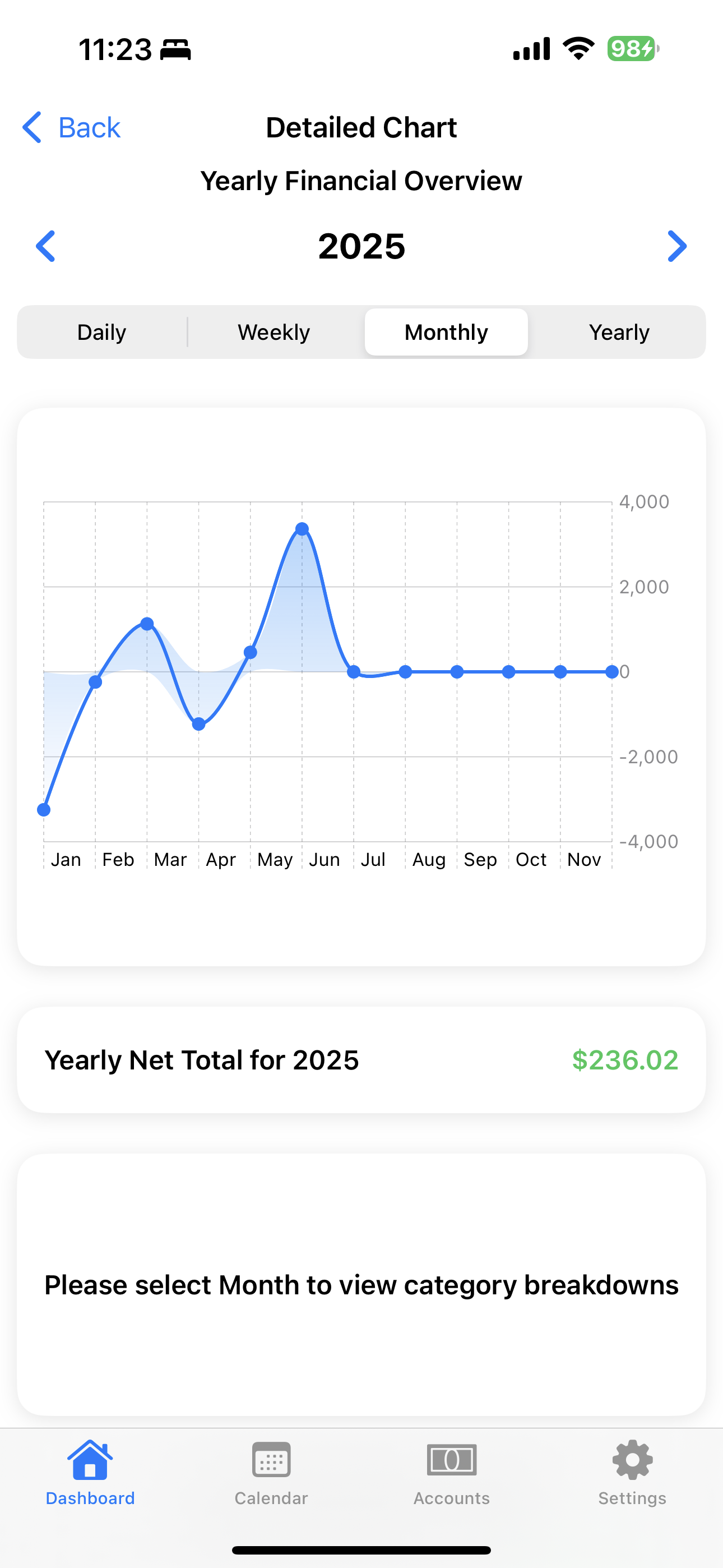Select the Monthly segment
Screen dimensions: 723x1568
[x=446, y=333]
